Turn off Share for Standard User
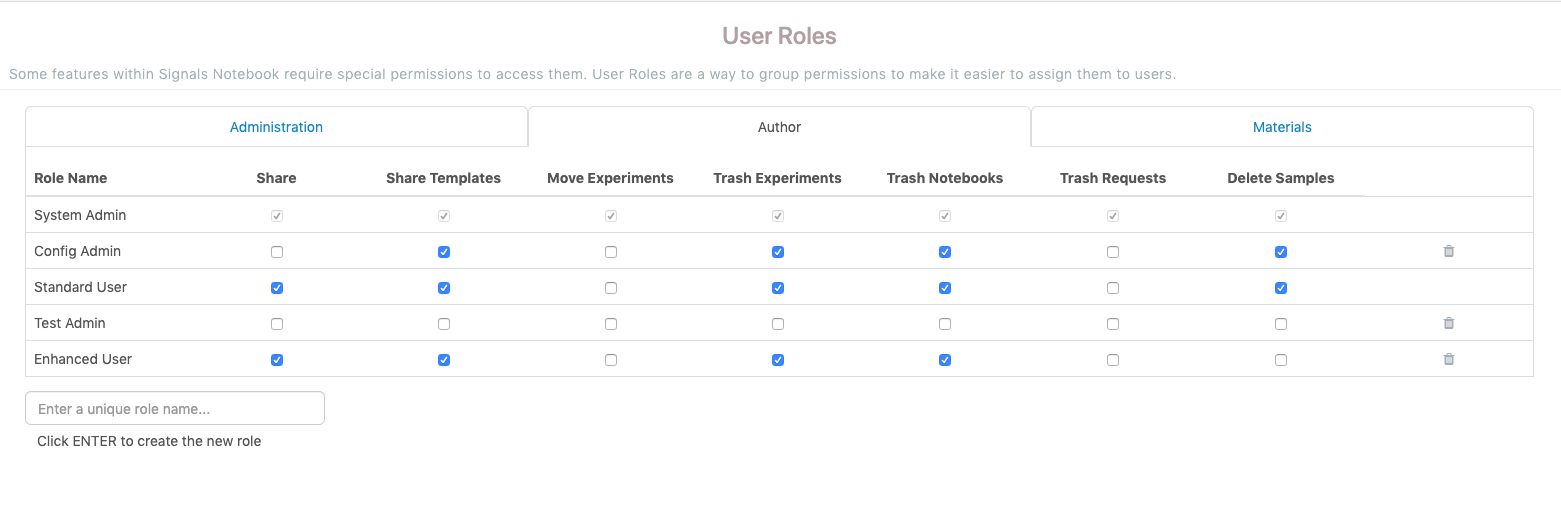 tap(277, 288)
